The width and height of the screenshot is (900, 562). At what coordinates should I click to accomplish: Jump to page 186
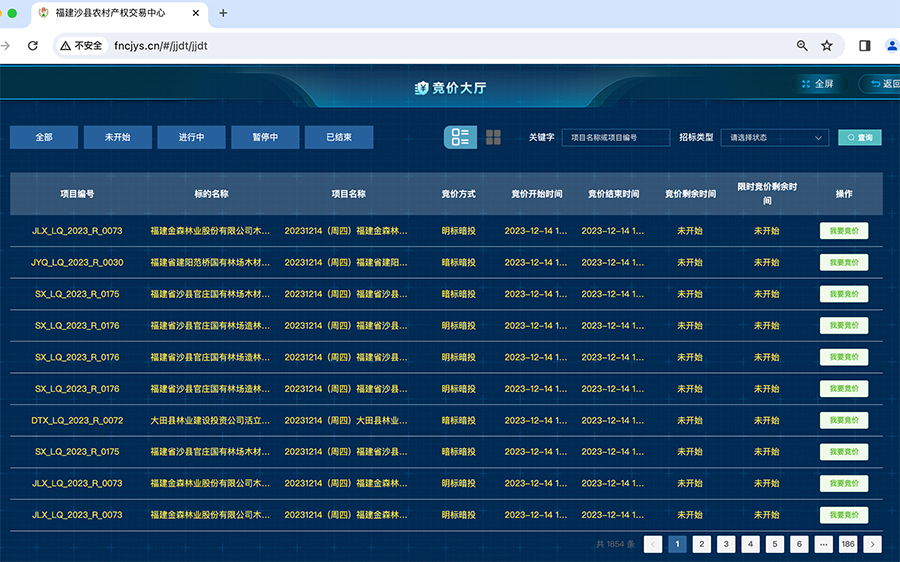pos(848,544)
